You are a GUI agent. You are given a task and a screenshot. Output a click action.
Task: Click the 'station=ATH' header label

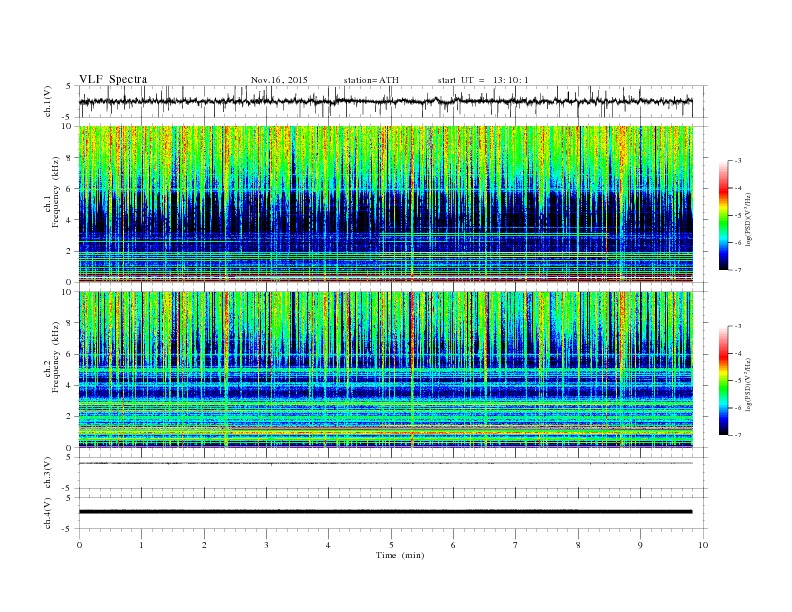[371, 80]
